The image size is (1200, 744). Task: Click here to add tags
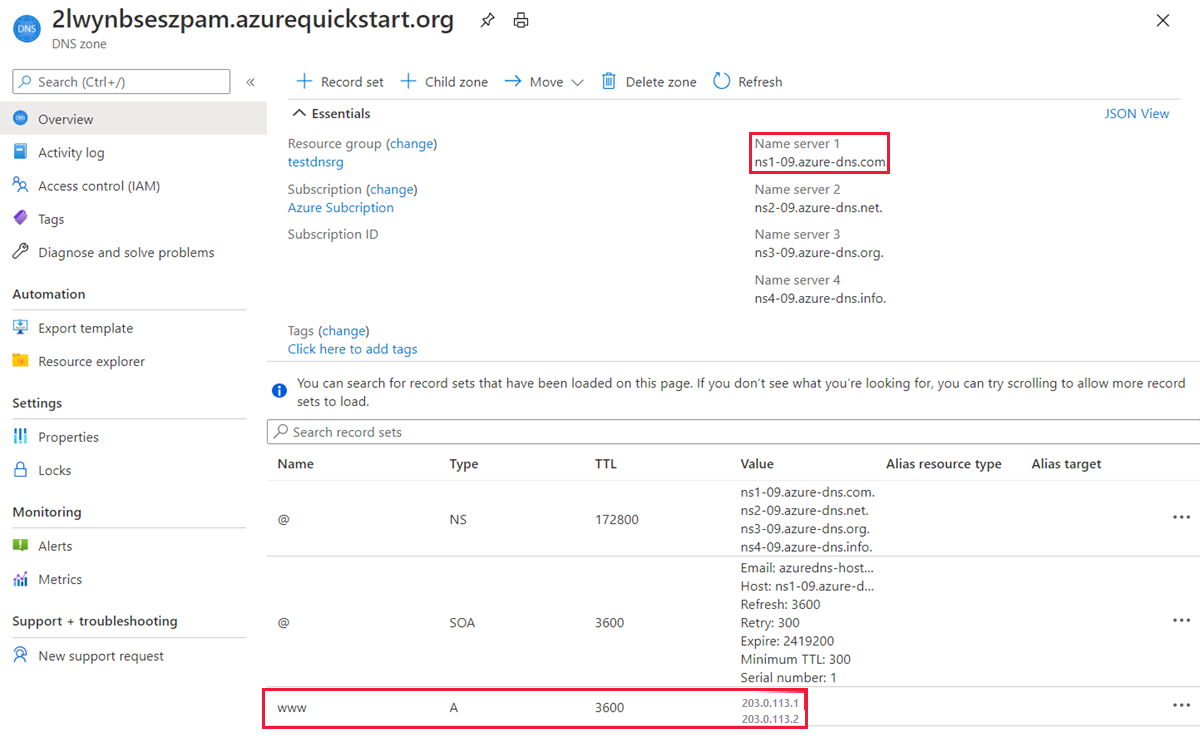coord(353,349)
